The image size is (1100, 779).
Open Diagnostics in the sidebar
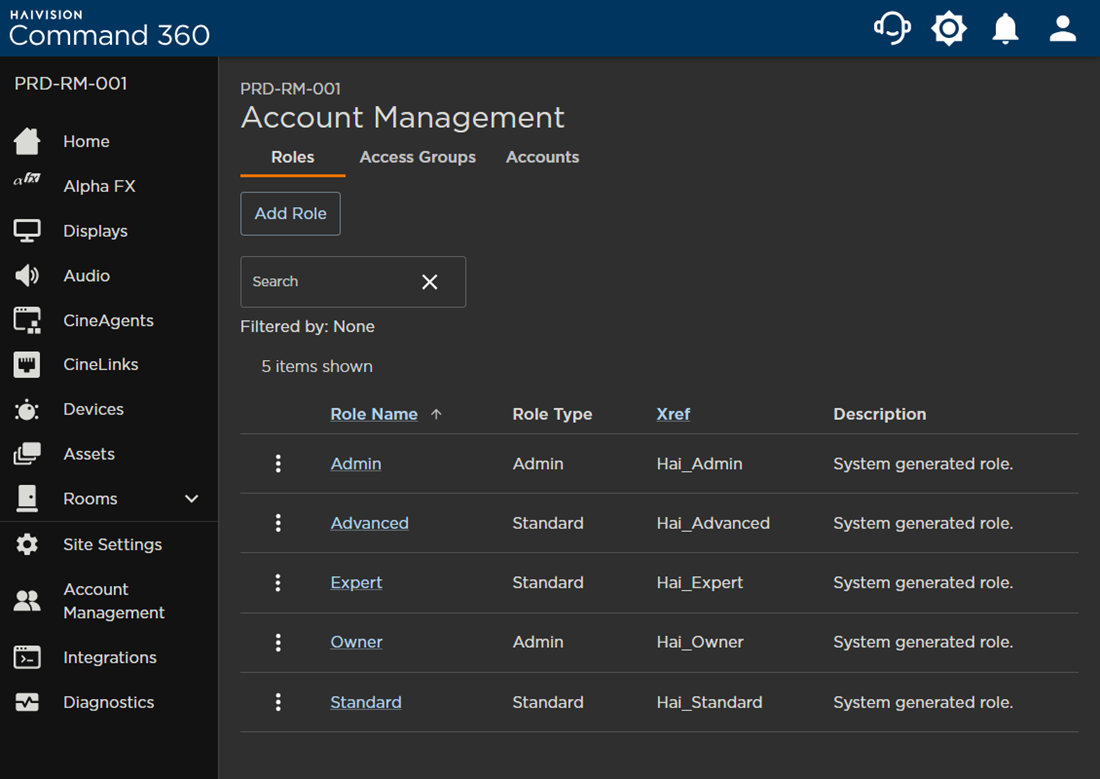(109, 702)
